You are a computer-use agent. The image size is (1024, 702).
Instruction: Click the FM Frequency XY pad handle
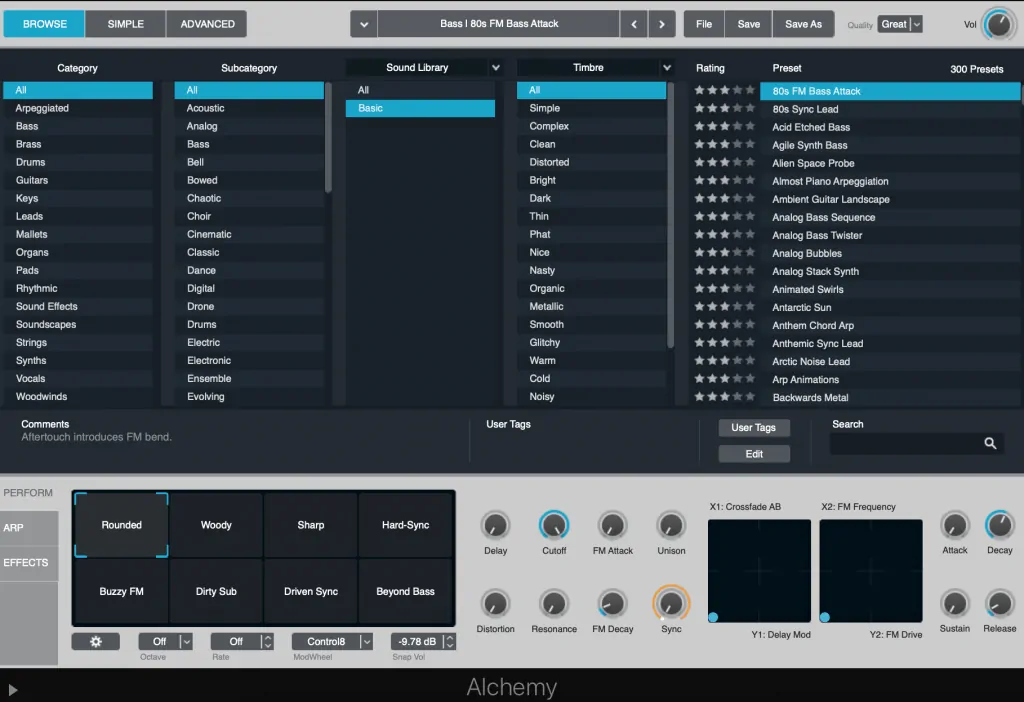click(825, 617)
